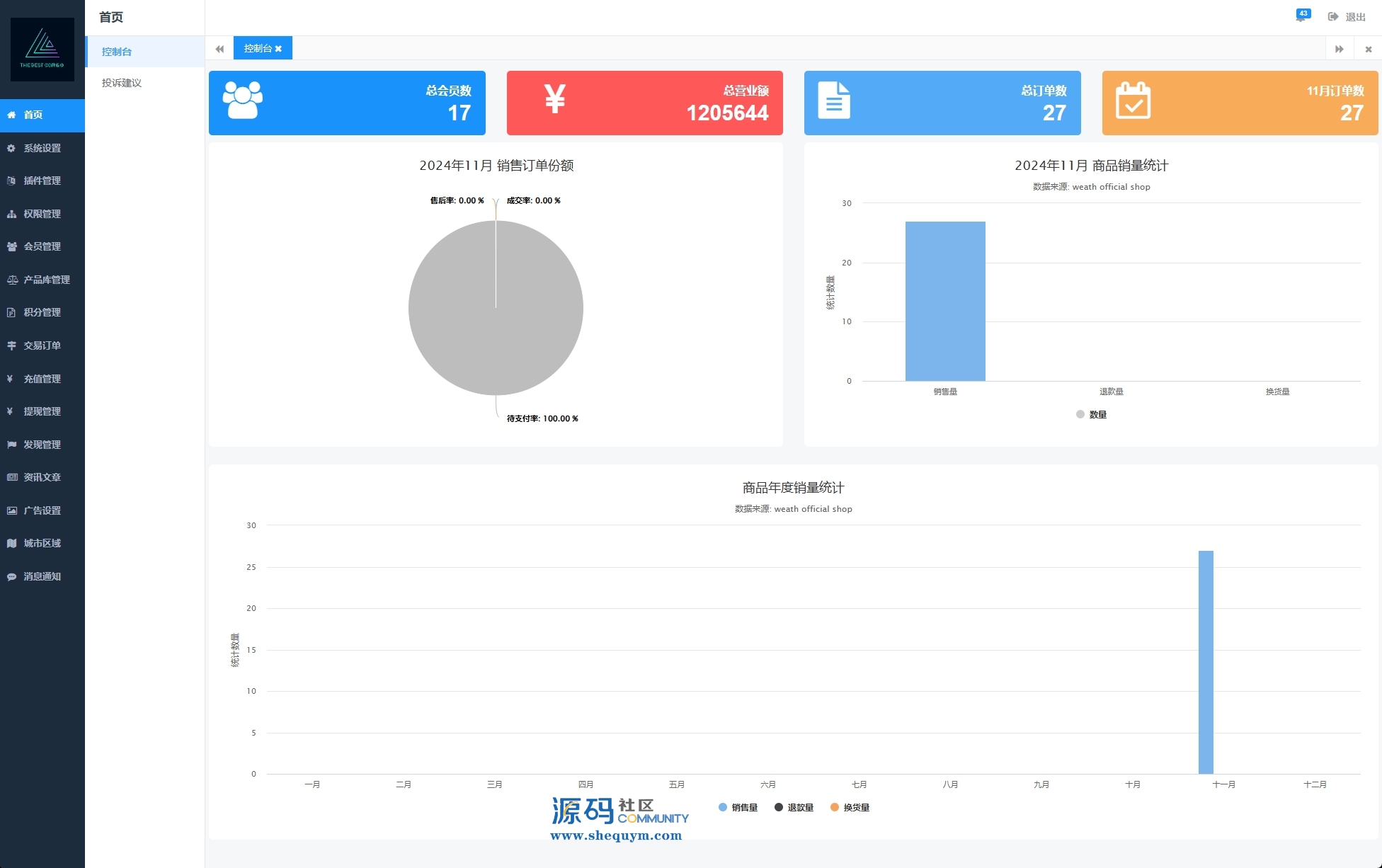The width and height of the screenshot is (1382, 868).
Task: Click the tab scroll-left double arrow
Action: [x=219, y=49]
